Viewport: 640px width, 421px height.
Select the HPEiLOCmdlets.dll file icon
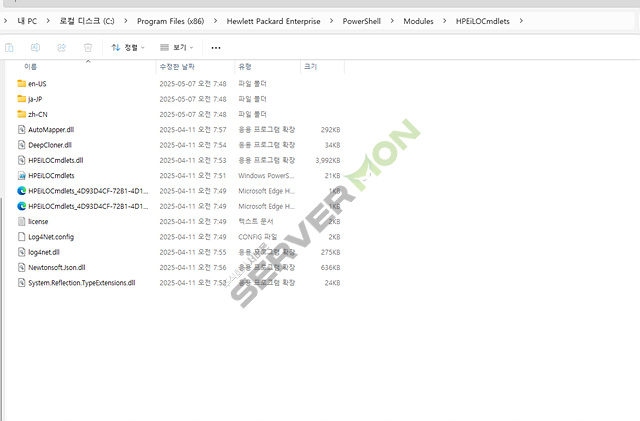tap(22, 160)
